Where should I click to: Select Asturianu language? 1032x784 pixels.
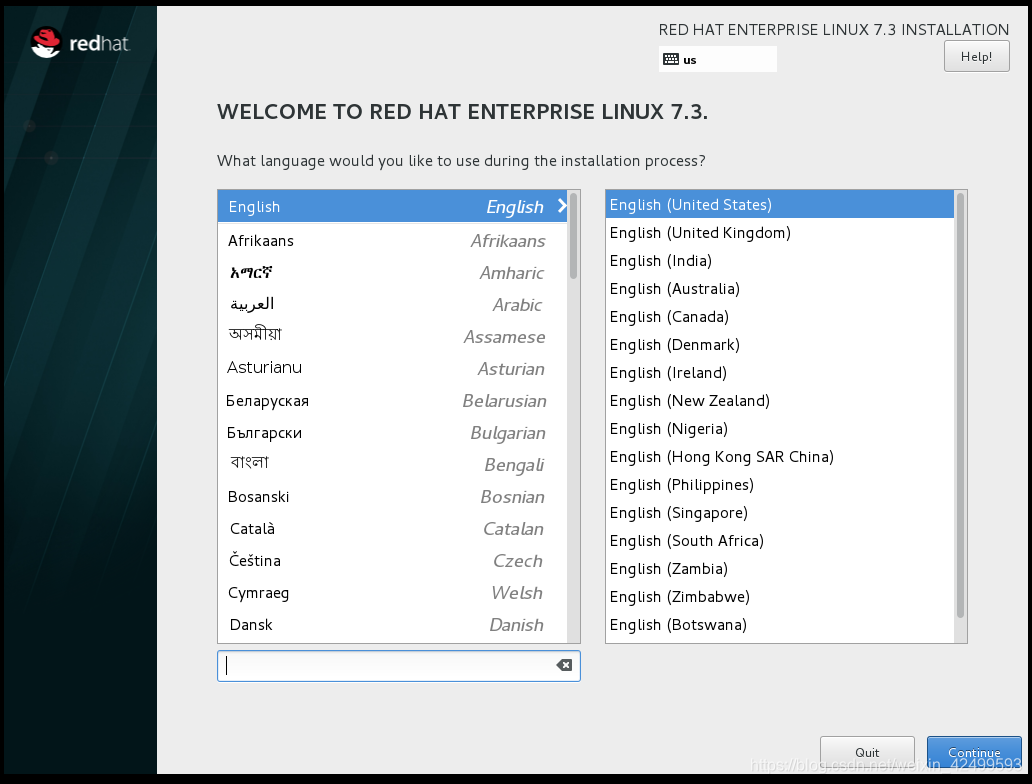pos(392,369)
